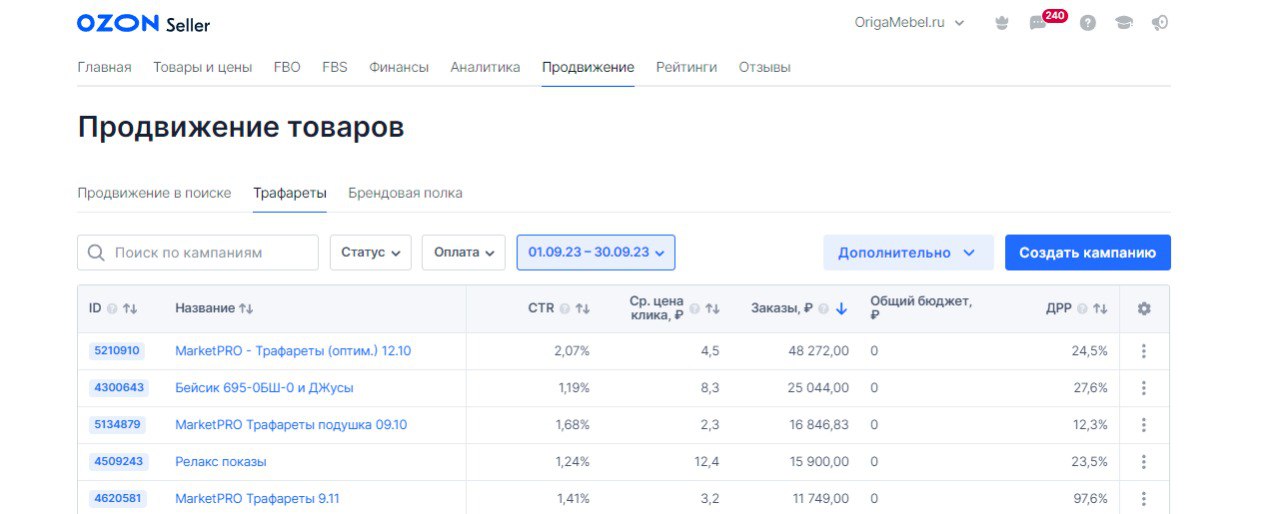Click search magnifier icon in campaign search
The image size is (1280, 514).
(x=96, y=253)
